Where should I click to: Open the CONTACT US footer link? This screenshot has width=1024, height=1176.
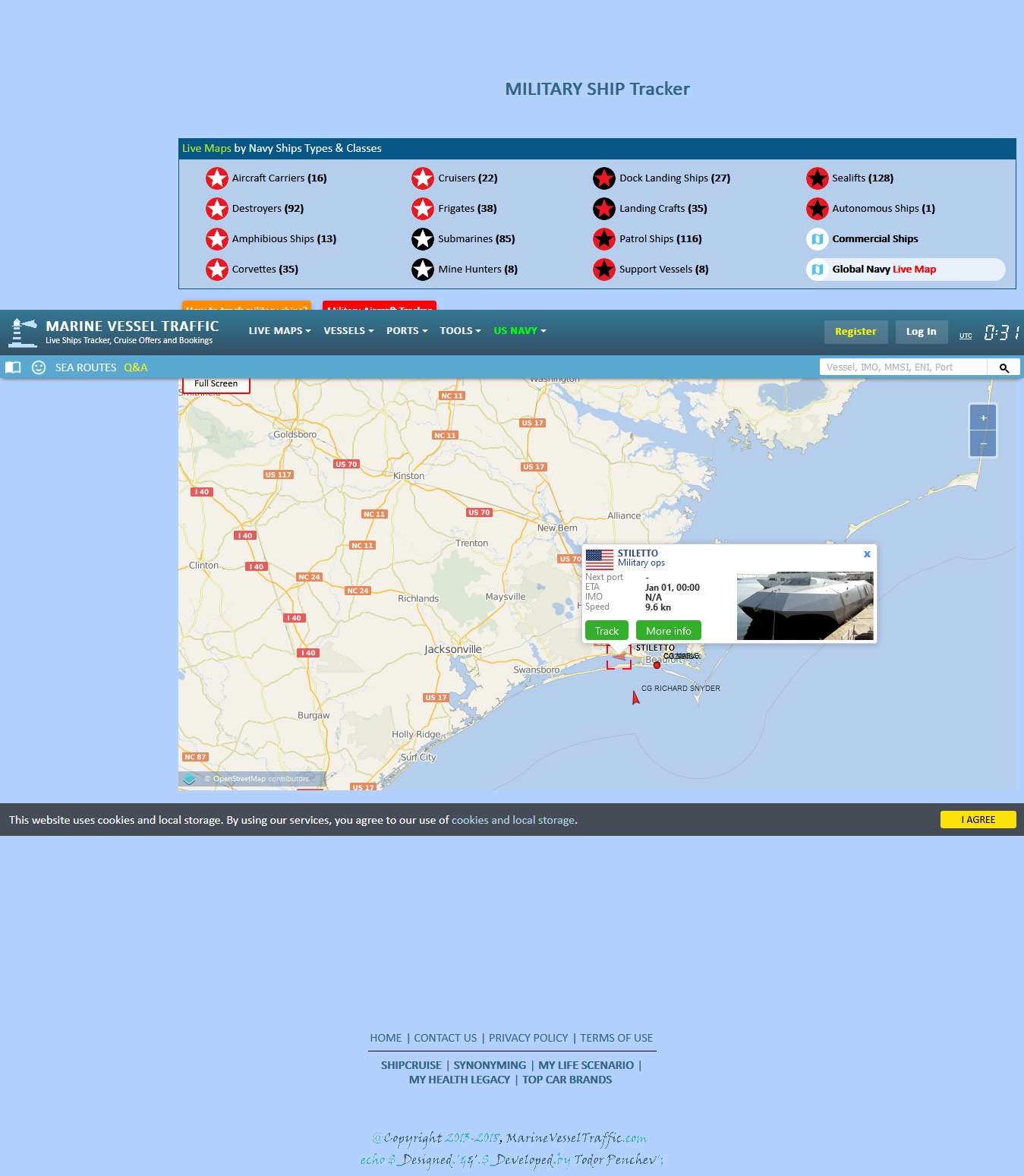click(446, 1038)
